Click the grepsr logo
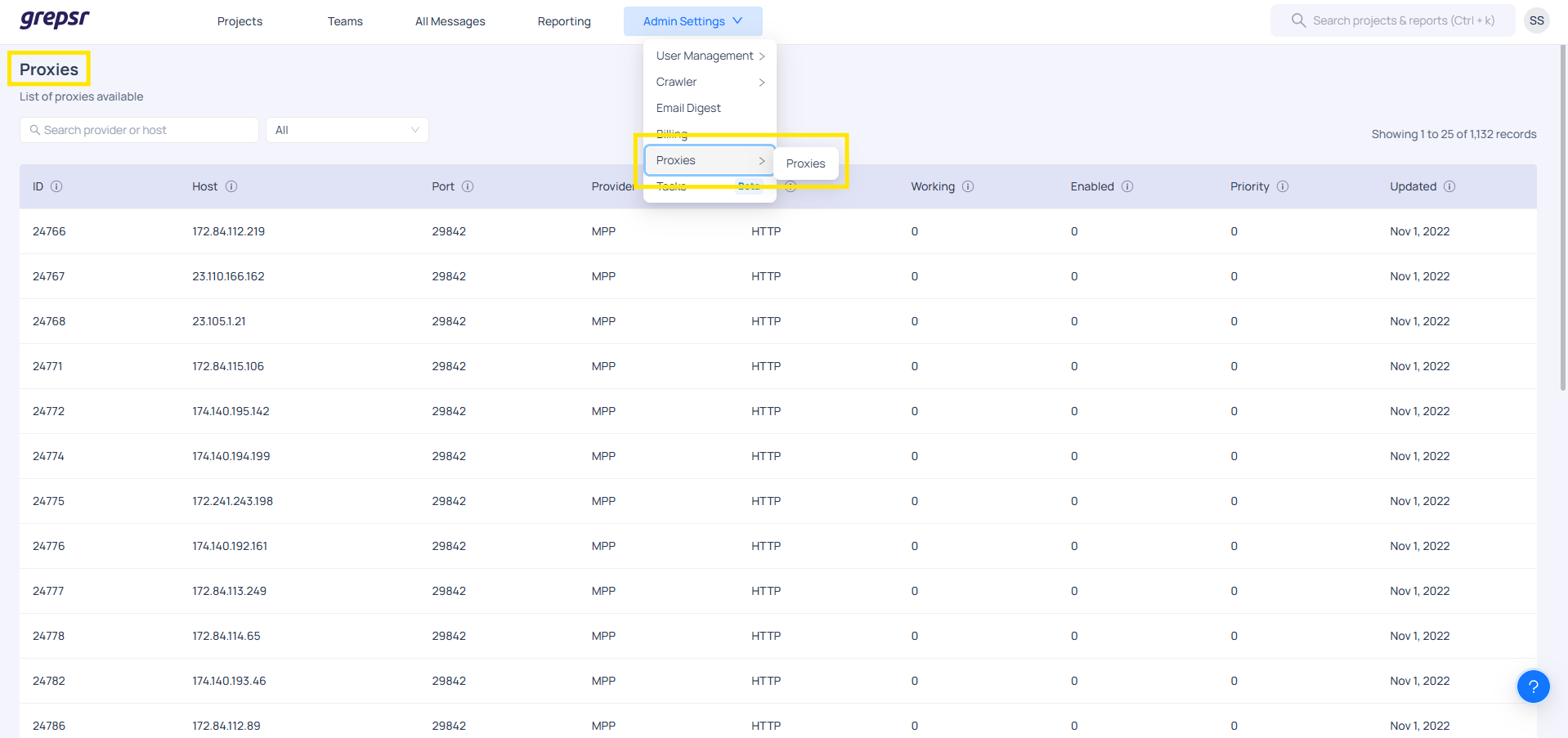The width and height of the screenshot is (1568, 738). (x=54, y=20)
